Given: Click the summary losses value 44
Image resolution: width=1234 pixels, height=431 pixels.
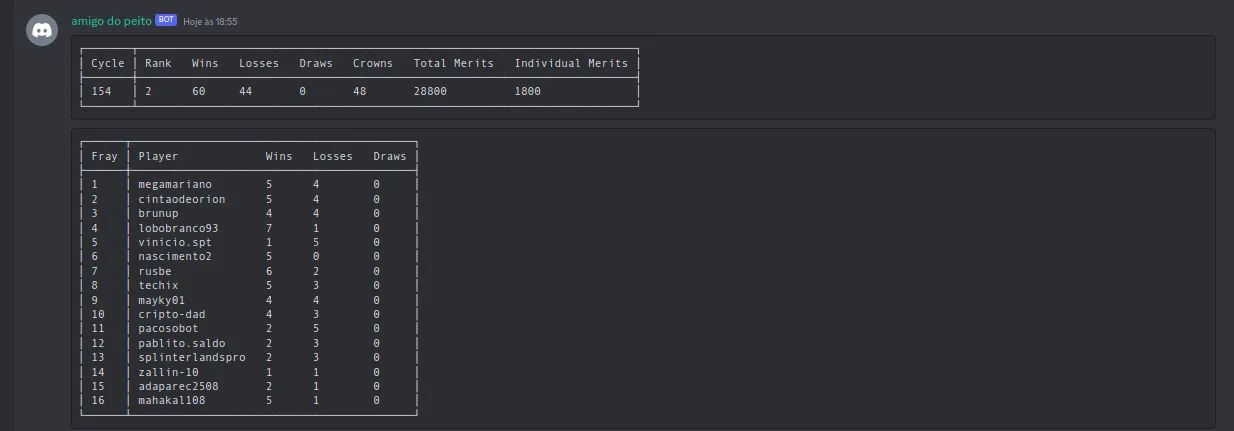Looking at the screenshot, I should [245, 91].
